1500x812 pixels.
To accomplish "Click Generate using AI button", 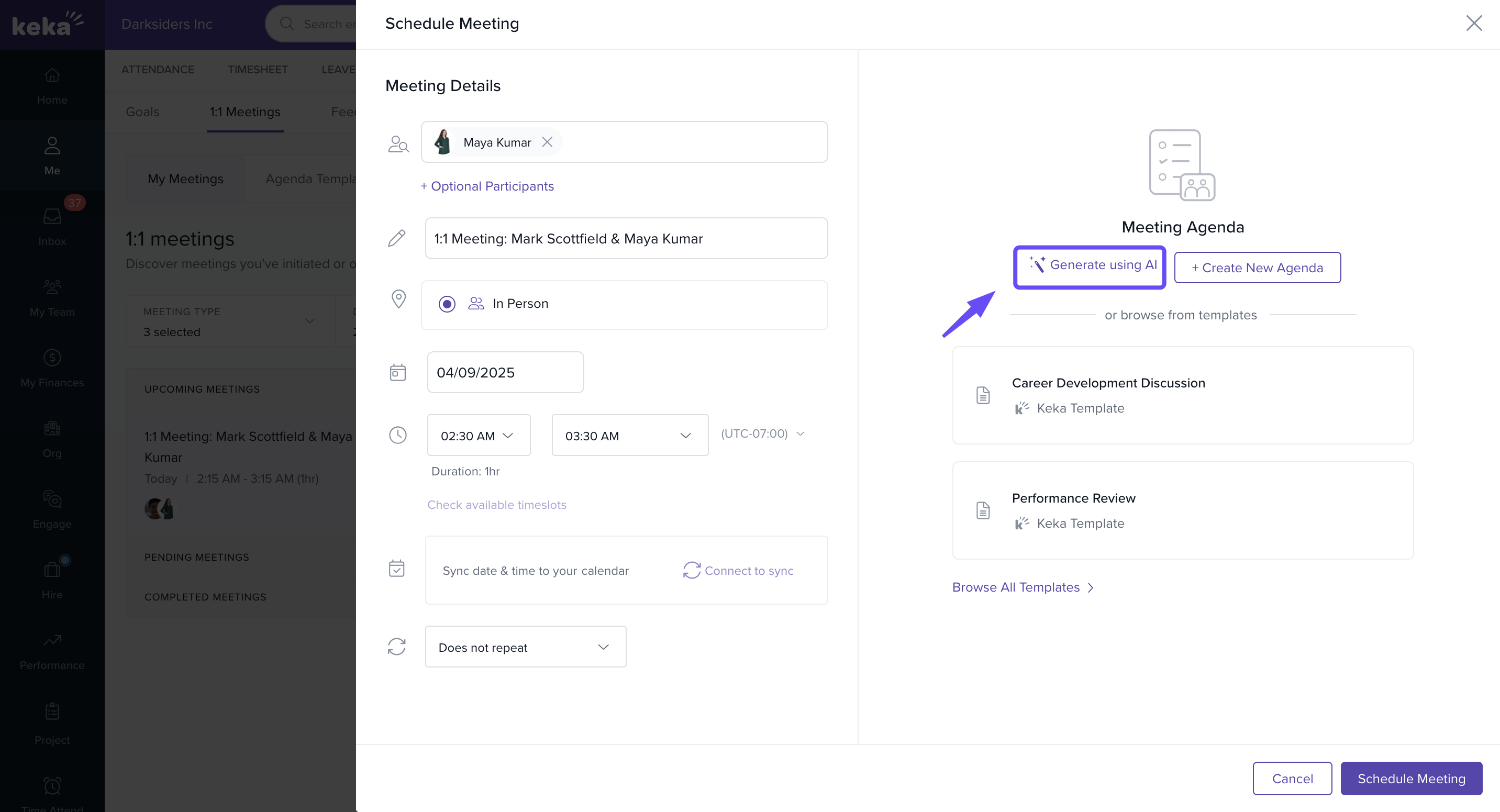I will [1090, 266].
